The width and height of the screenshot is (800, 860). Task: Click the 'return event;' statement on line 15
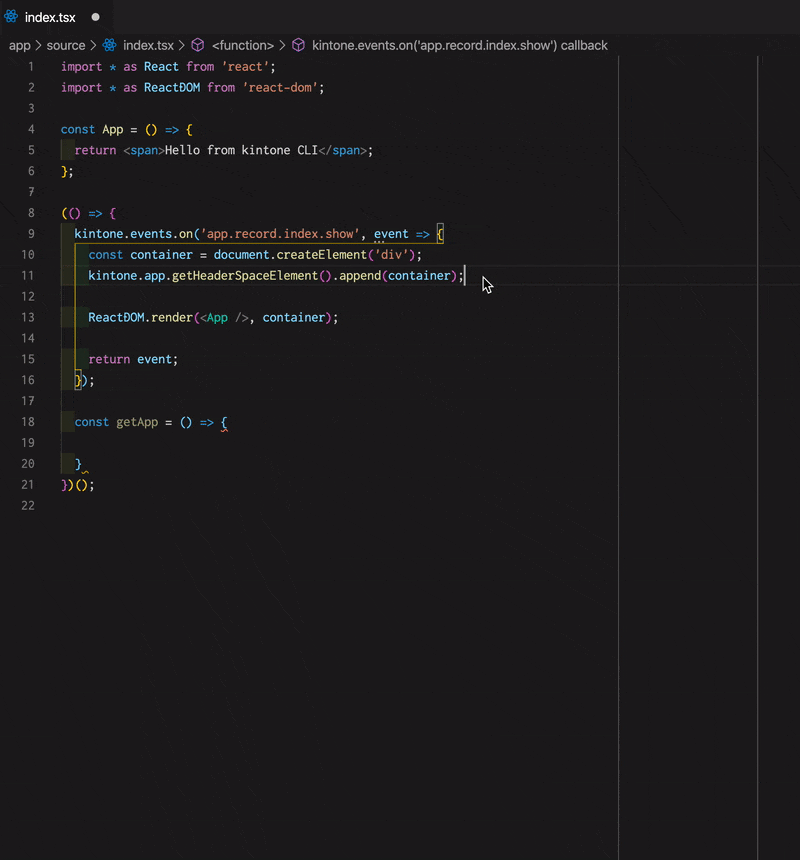click(x=133, y=359)
